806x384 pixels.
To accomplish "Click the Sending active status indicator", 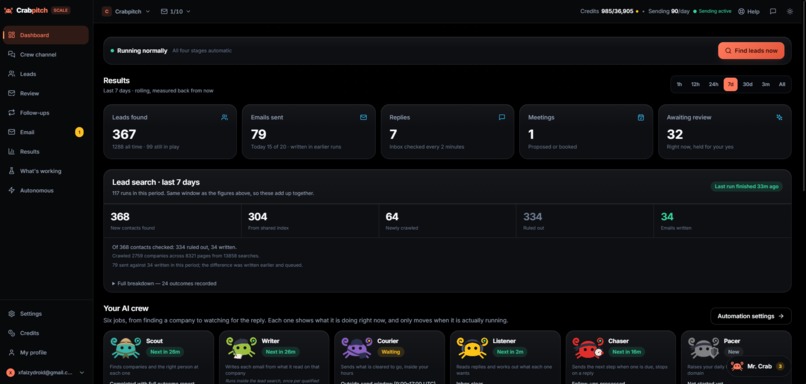I will point(712,11).
